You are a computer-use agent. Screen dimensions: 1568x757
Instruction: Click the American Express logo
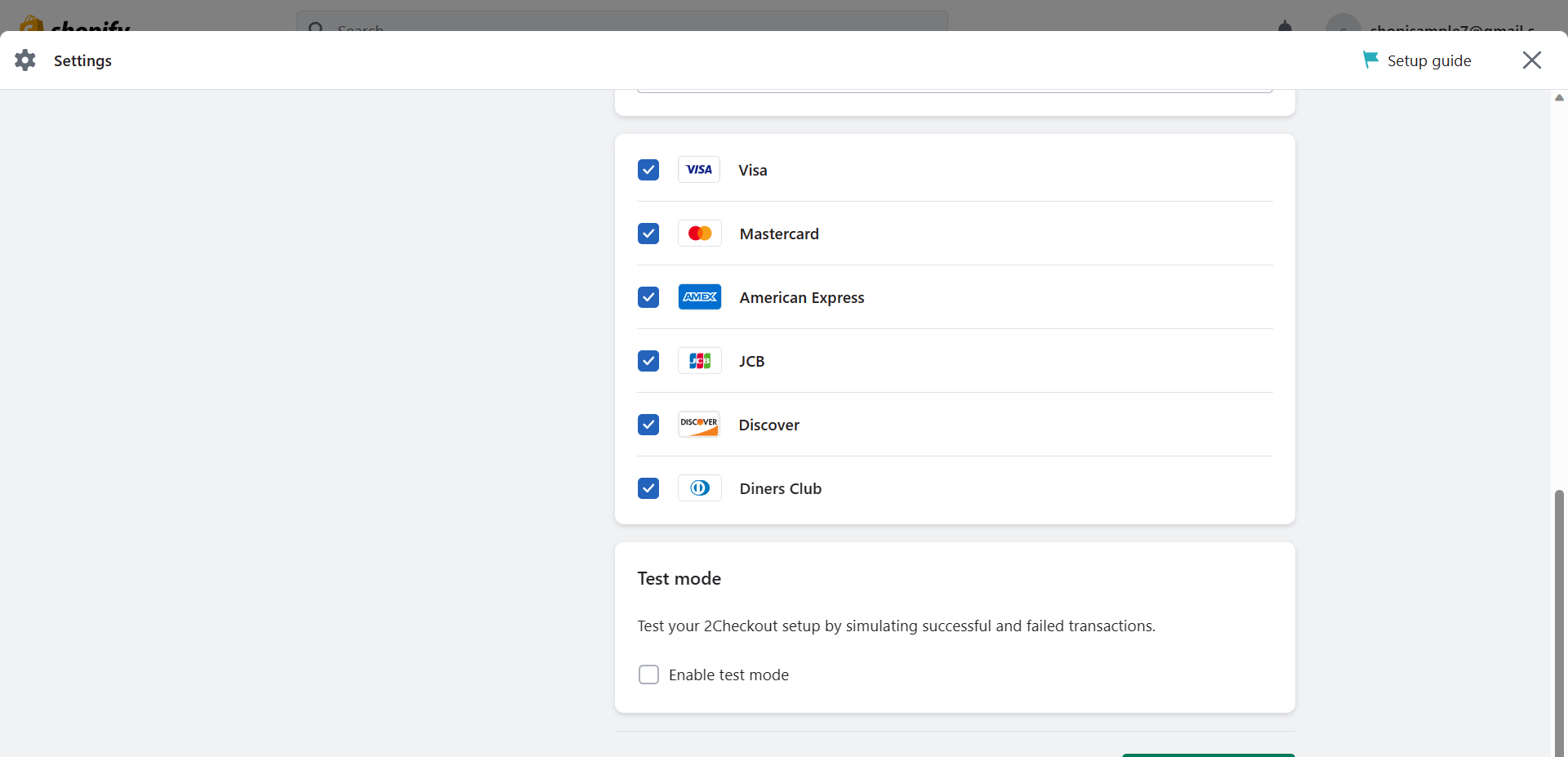[700, 297]
